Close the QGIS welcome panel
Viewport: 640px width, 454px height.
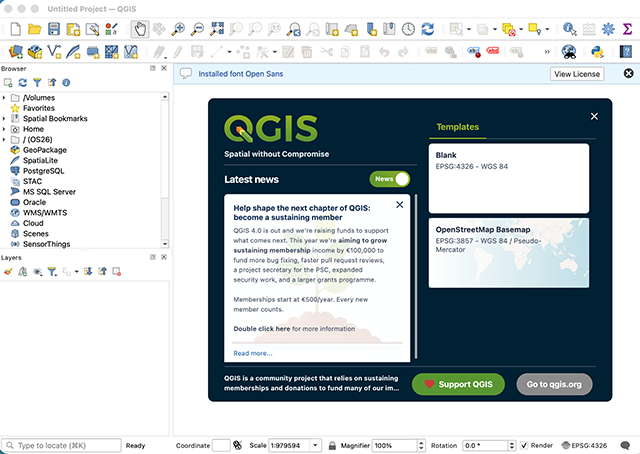594,116
